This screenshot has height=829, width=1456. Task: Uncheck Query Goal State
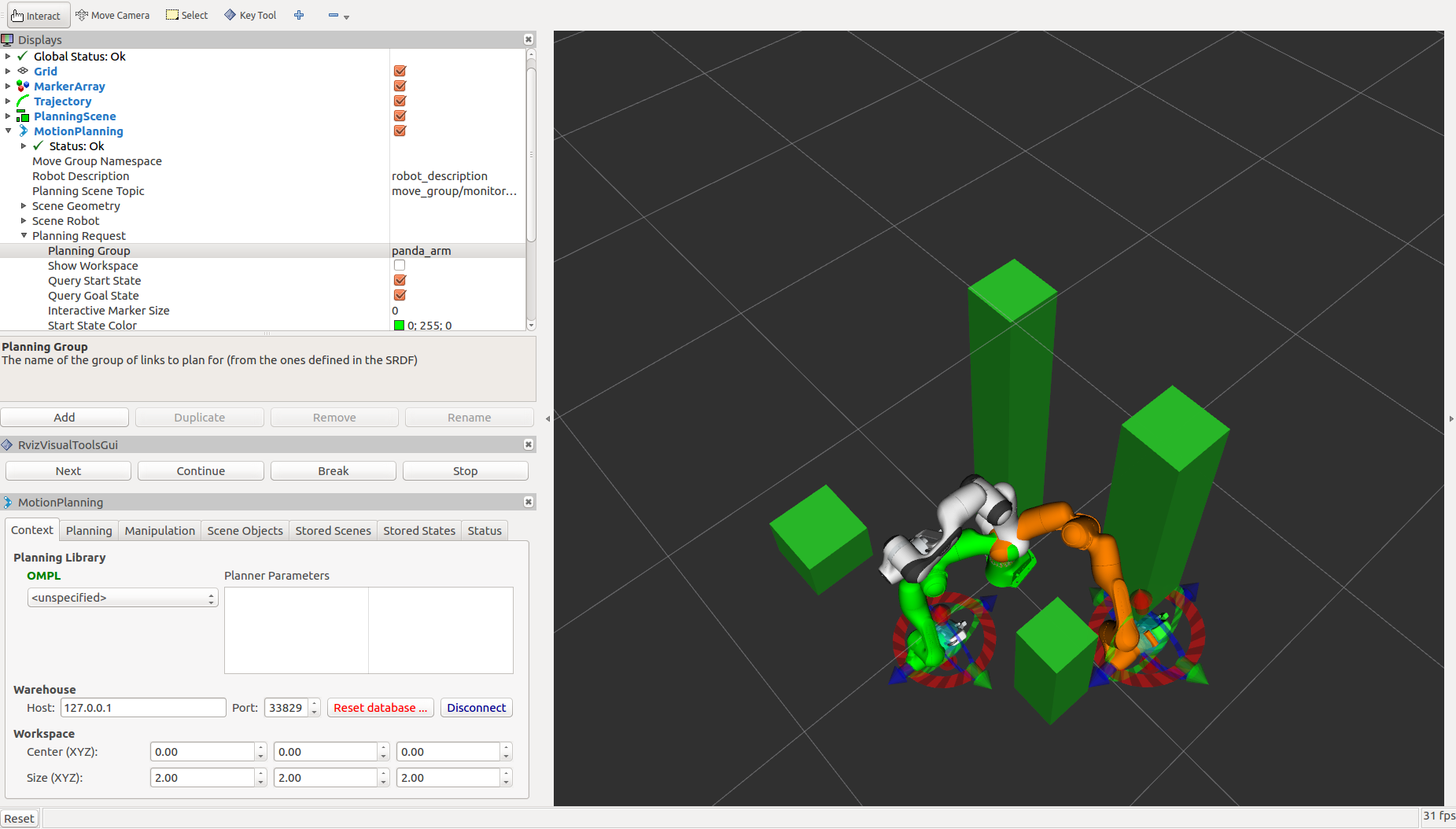[400, 296]
